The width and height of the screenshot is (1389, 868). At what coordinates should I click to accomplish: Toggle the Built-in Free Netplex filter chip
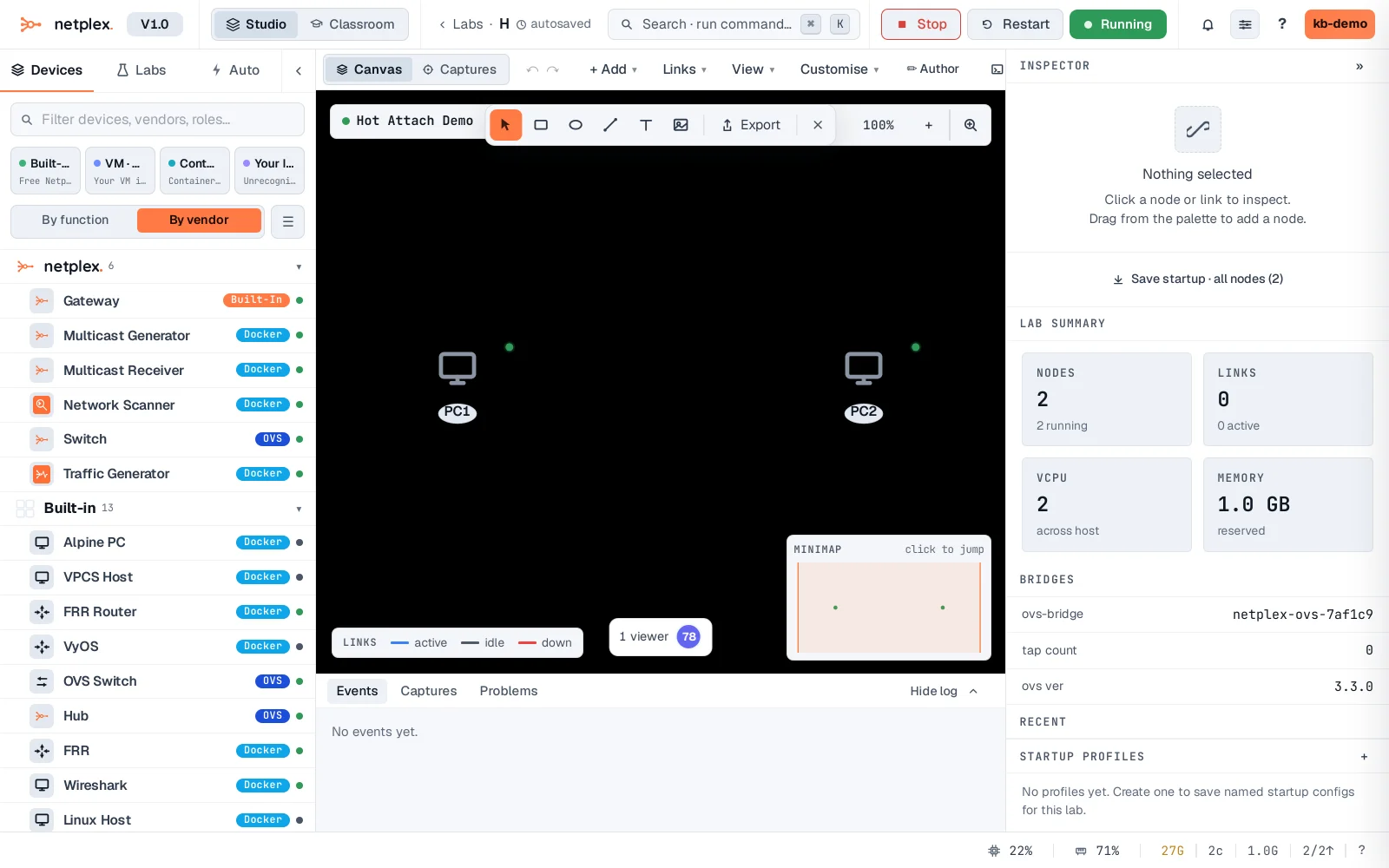[45, 171]
